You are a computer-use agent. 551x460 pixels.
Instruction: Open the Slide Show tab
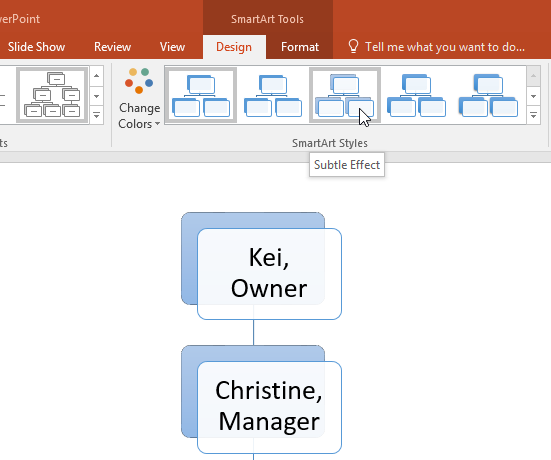tap(36, 47)
